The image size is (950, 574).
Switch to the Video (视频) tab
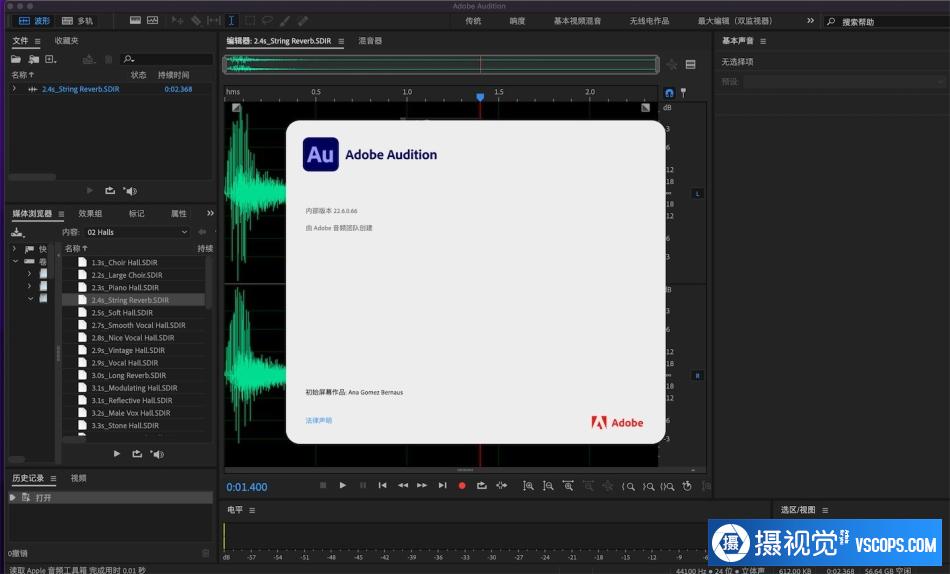tap(78, 478)
